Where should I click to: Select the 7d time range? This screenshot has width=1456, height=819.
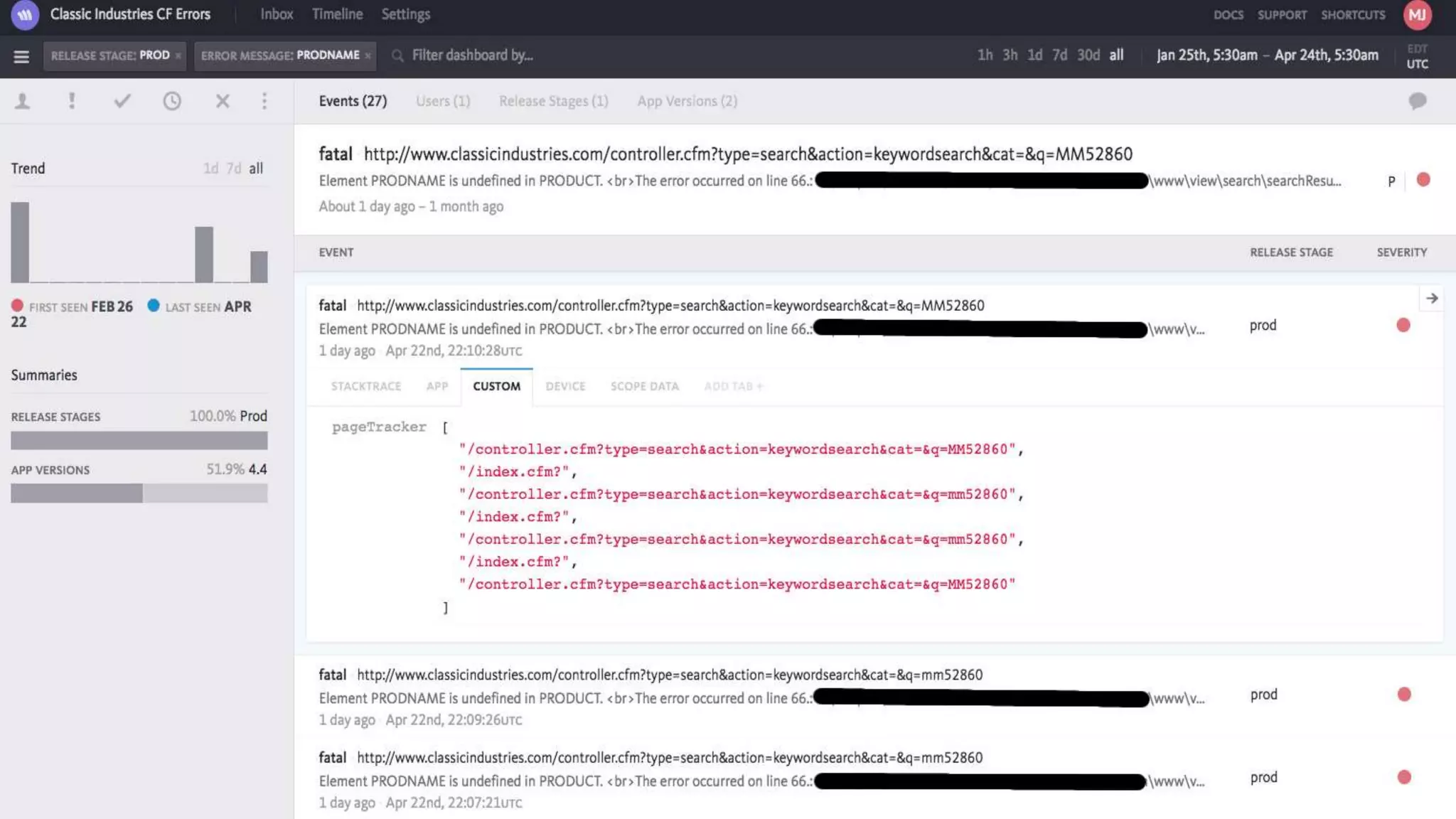1059,55
